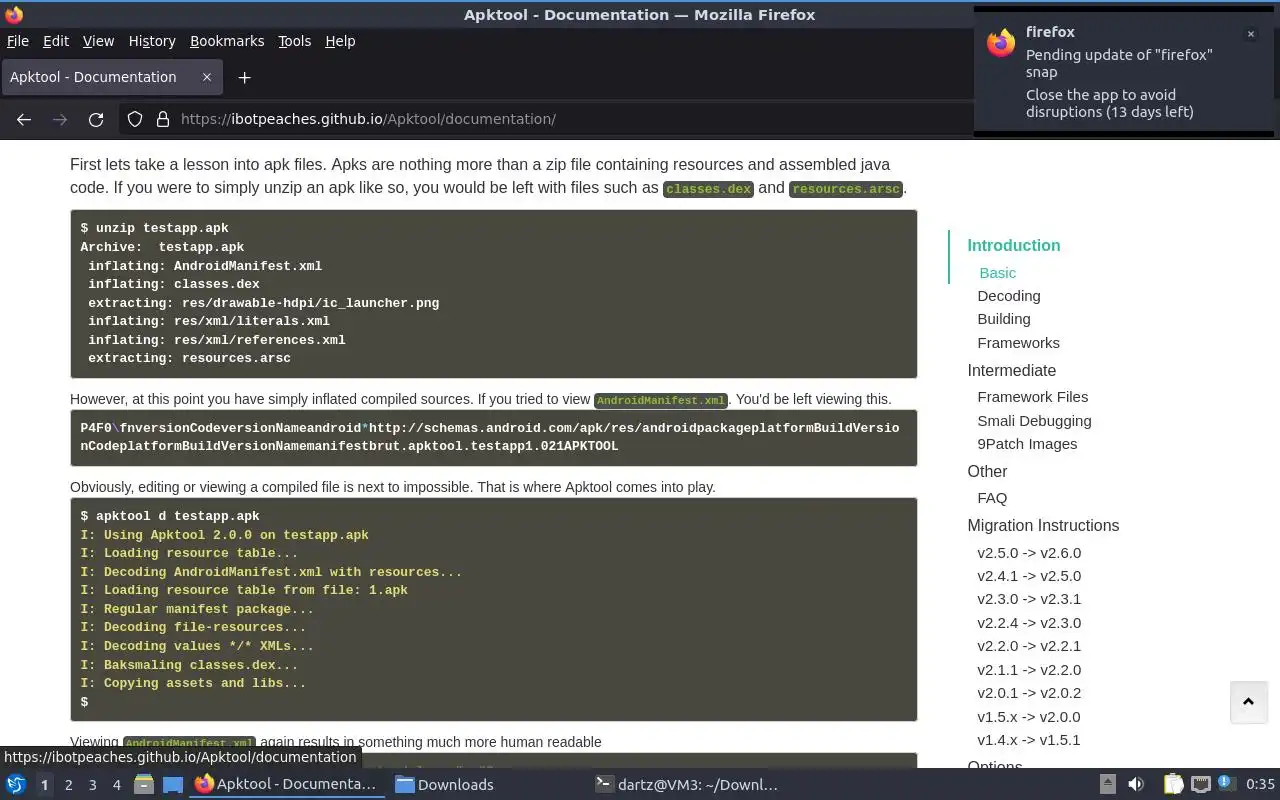This screenshot has height=800, width=1280.
Task: Open the History menu
Action: [152, 41]
